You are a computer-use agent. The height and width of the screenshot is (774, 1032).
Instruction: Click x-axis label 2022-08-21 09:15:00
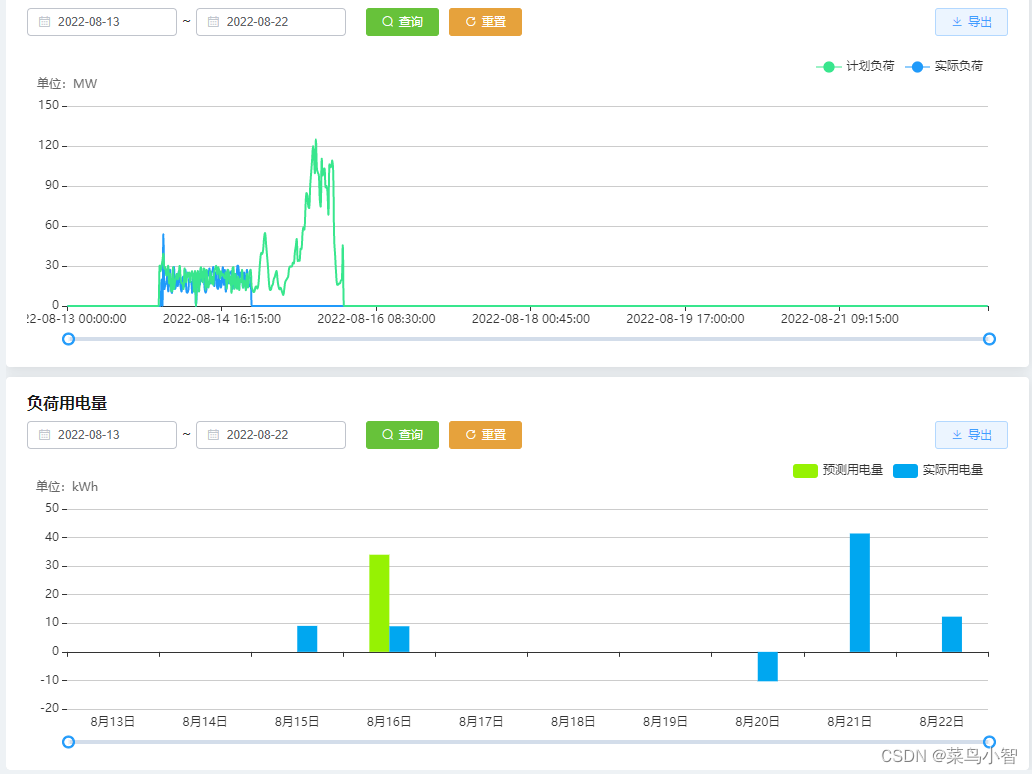840,319
